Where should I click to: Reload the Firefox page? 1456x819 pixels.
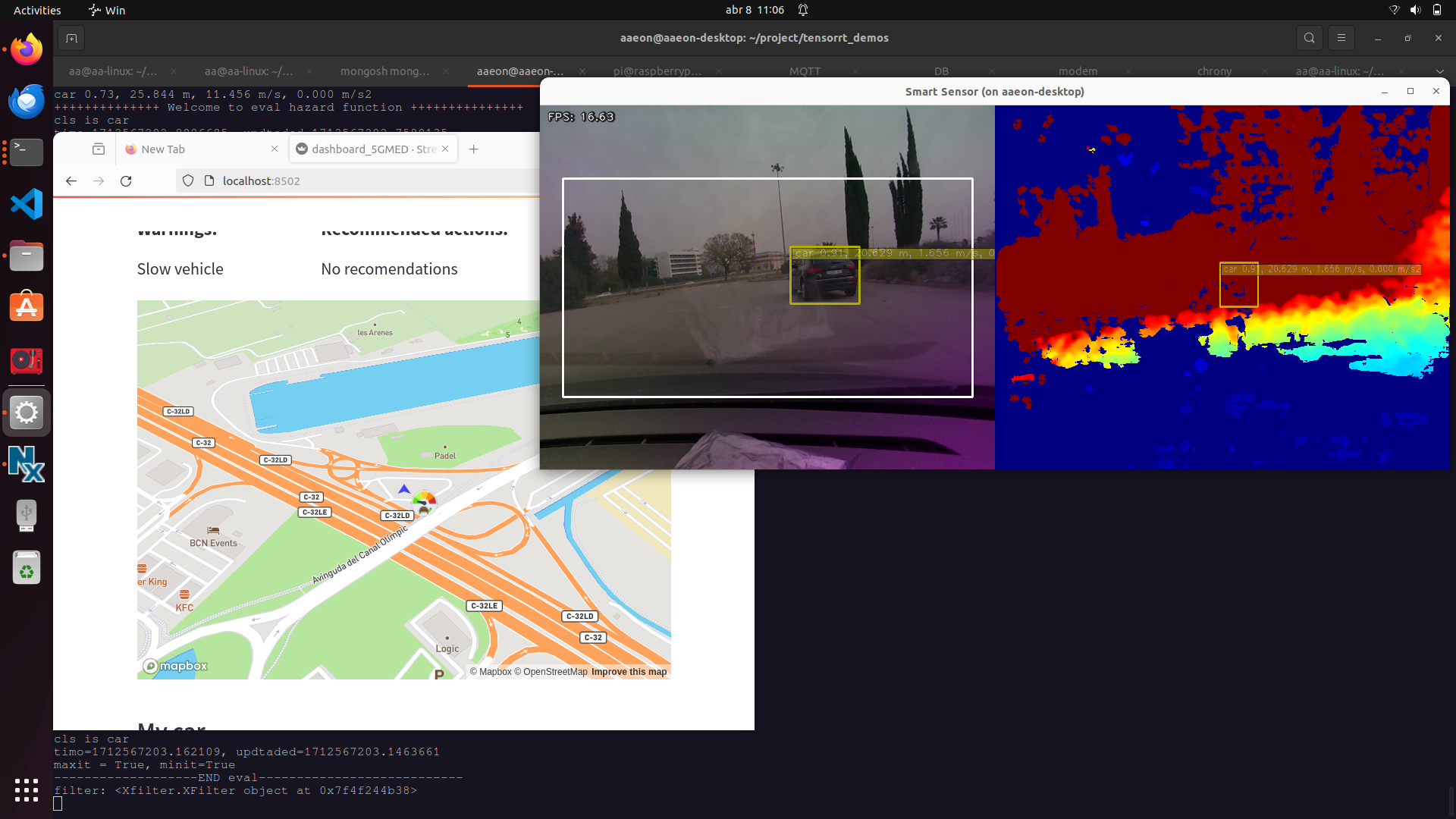126,181
